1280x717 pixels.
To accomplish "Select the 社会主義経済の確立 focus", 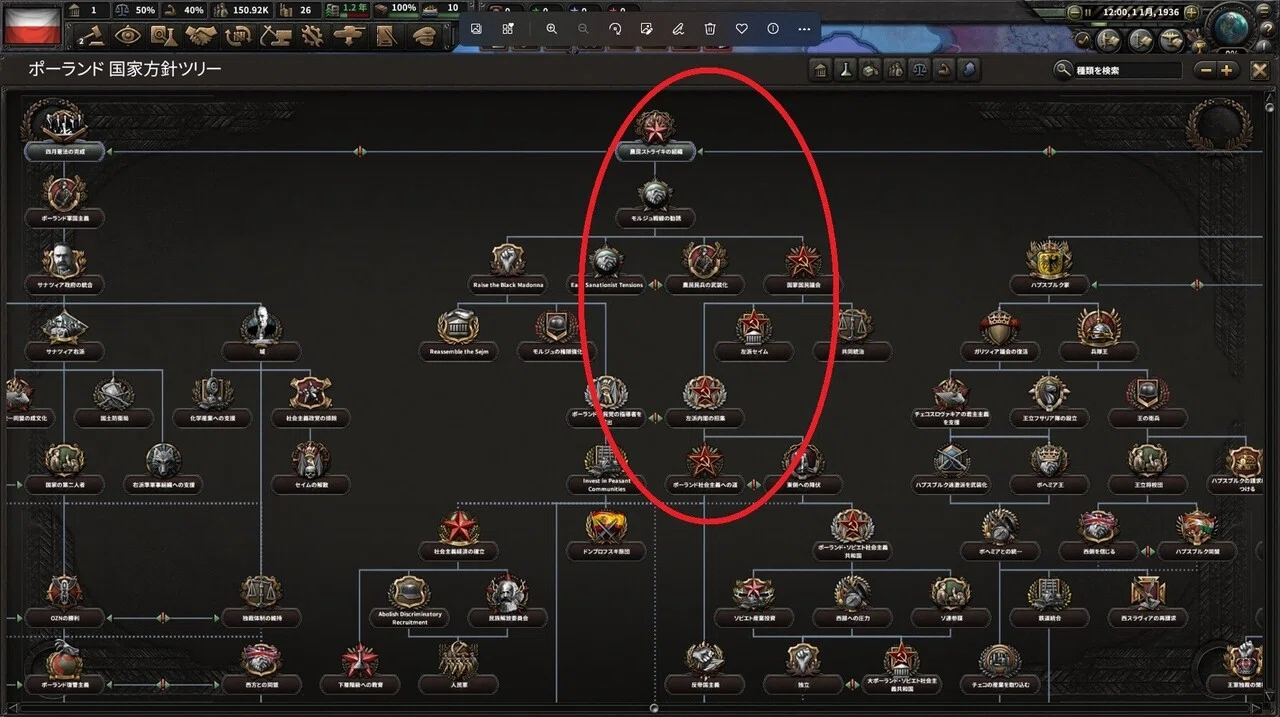I will (459, 535).
